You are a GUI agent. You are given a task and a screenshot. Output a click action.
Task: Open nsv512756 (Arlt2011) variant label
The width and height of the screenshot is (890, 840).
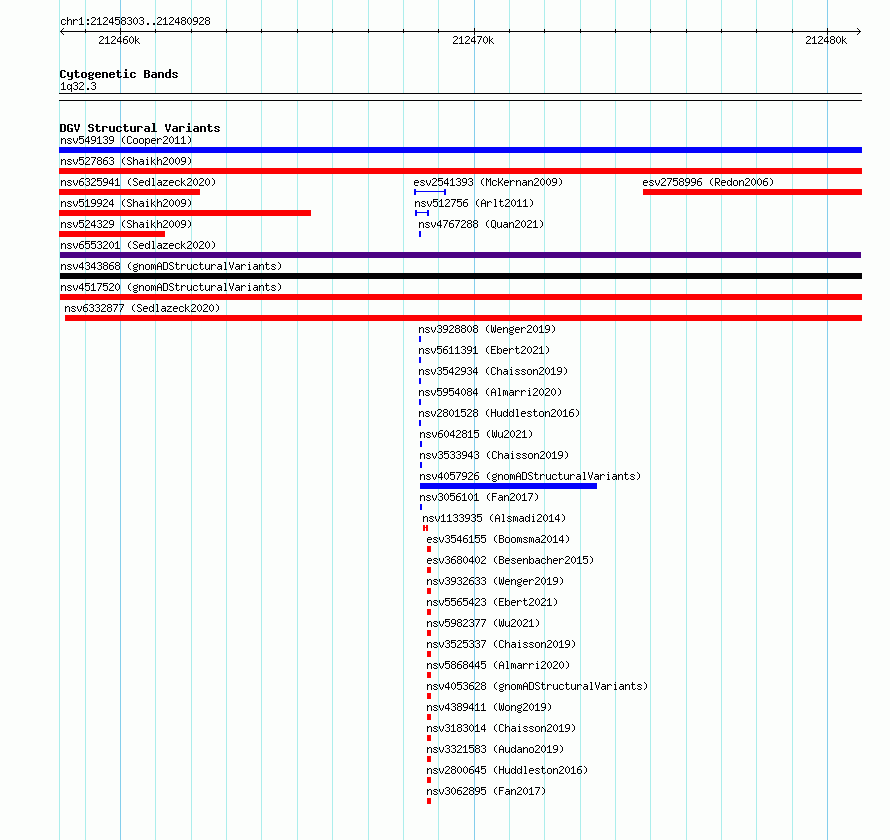(474, 203)
